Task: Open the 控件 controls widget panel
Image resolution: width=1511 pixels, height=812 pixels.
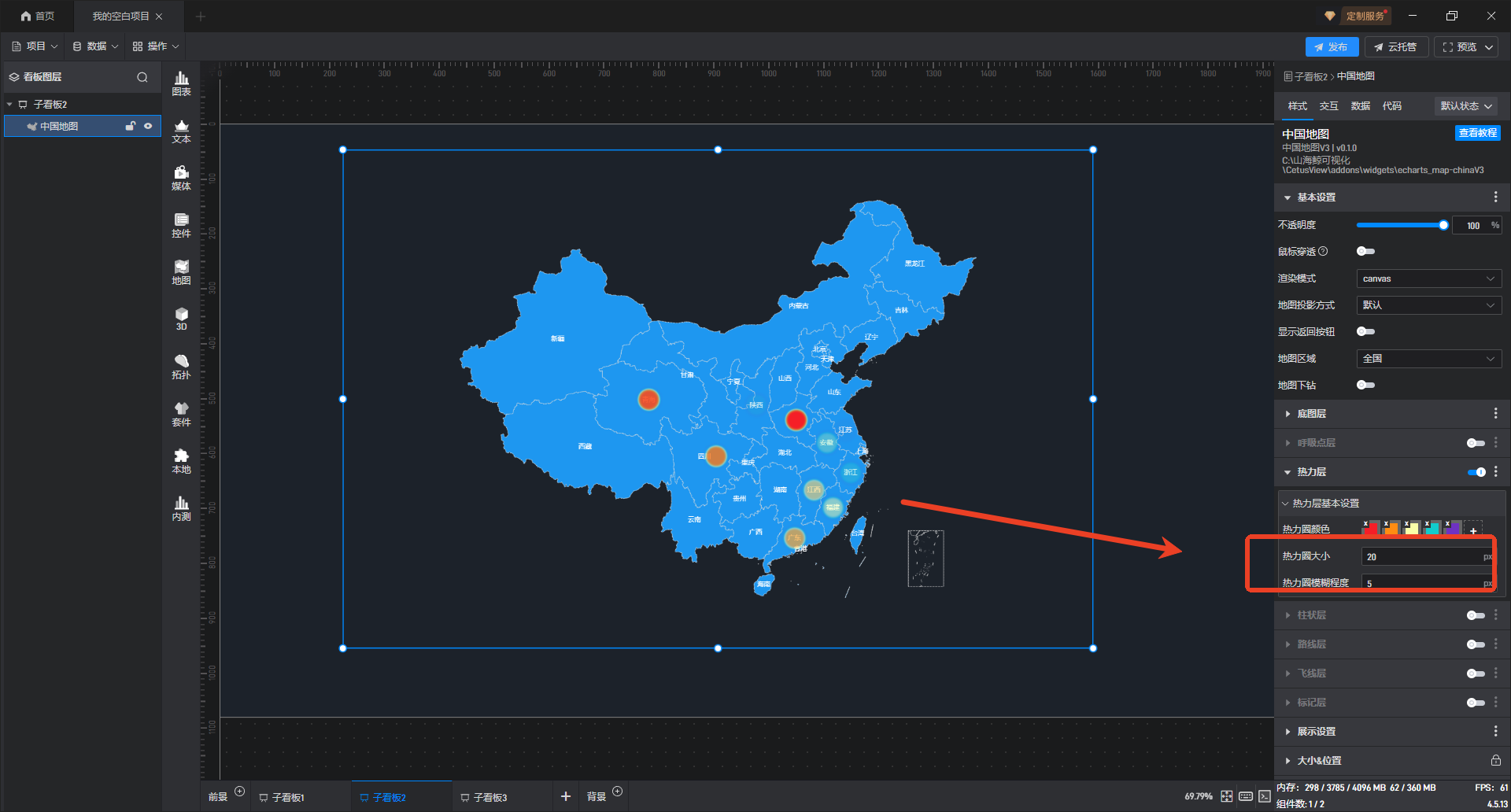Action: pos(181,225)
